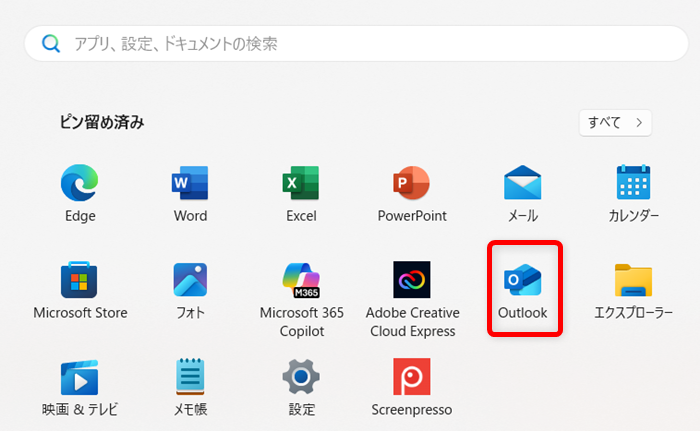Open エクスプローラー (File Explorer)
Viewport: 700px width, 431px height.
pos(633,282)
